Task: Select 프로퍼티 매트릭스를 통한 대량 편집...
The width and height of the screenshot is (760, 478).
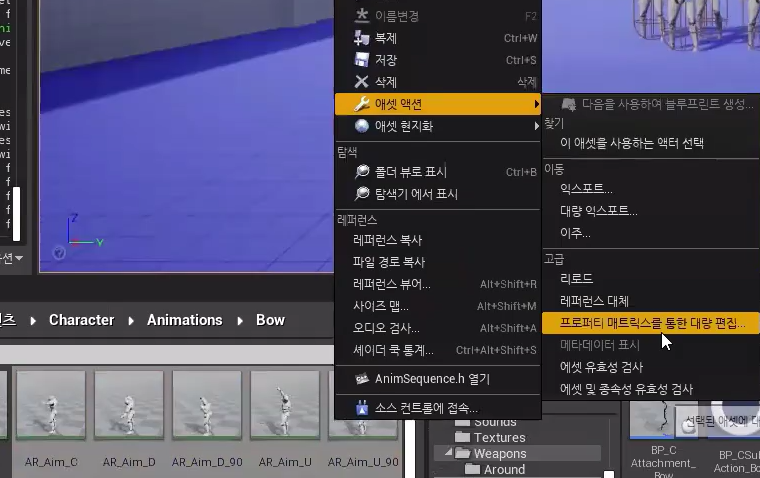Action: [651, 323]
